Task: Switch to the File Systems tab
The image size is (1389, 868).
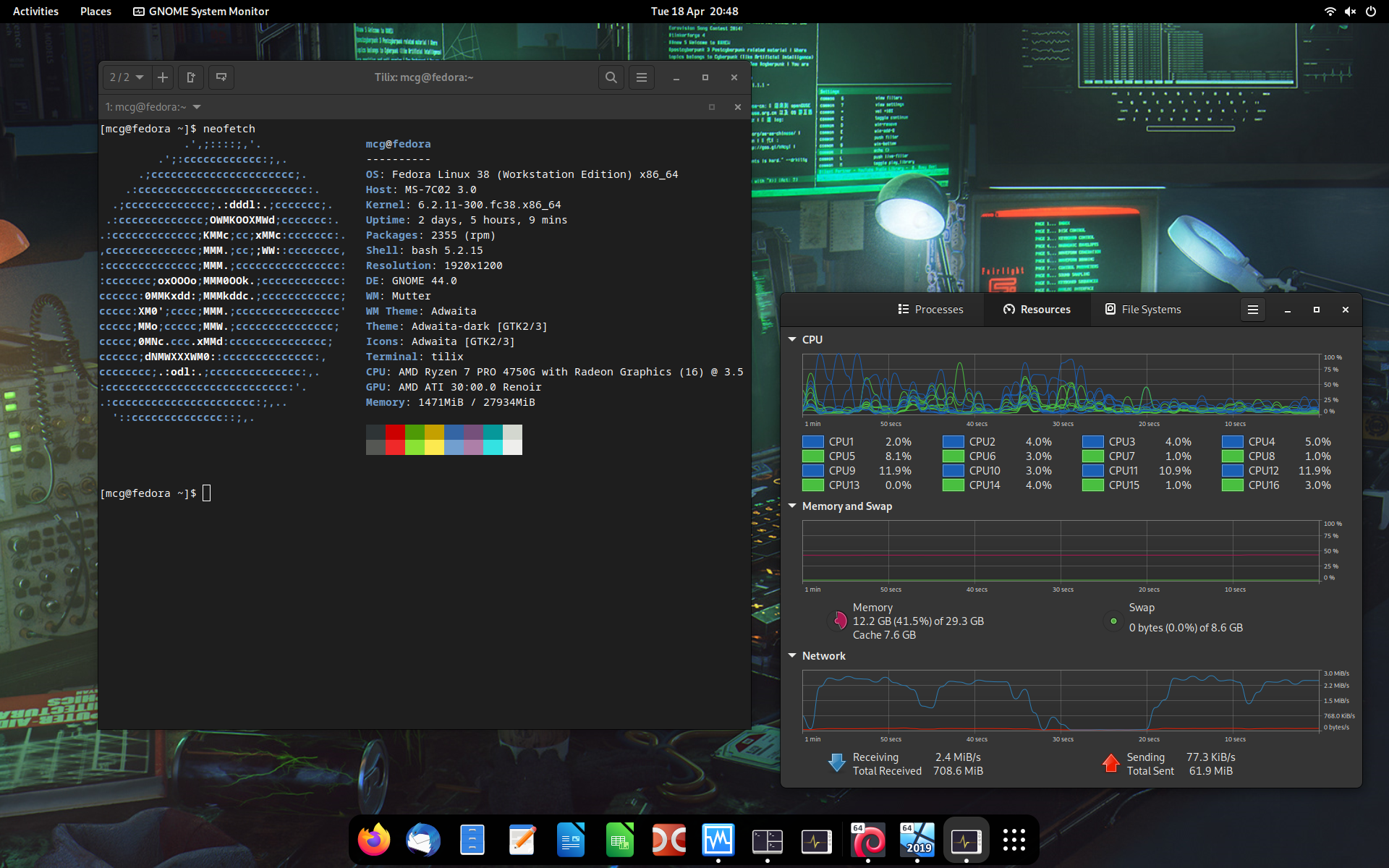Action: point(1143,310)
